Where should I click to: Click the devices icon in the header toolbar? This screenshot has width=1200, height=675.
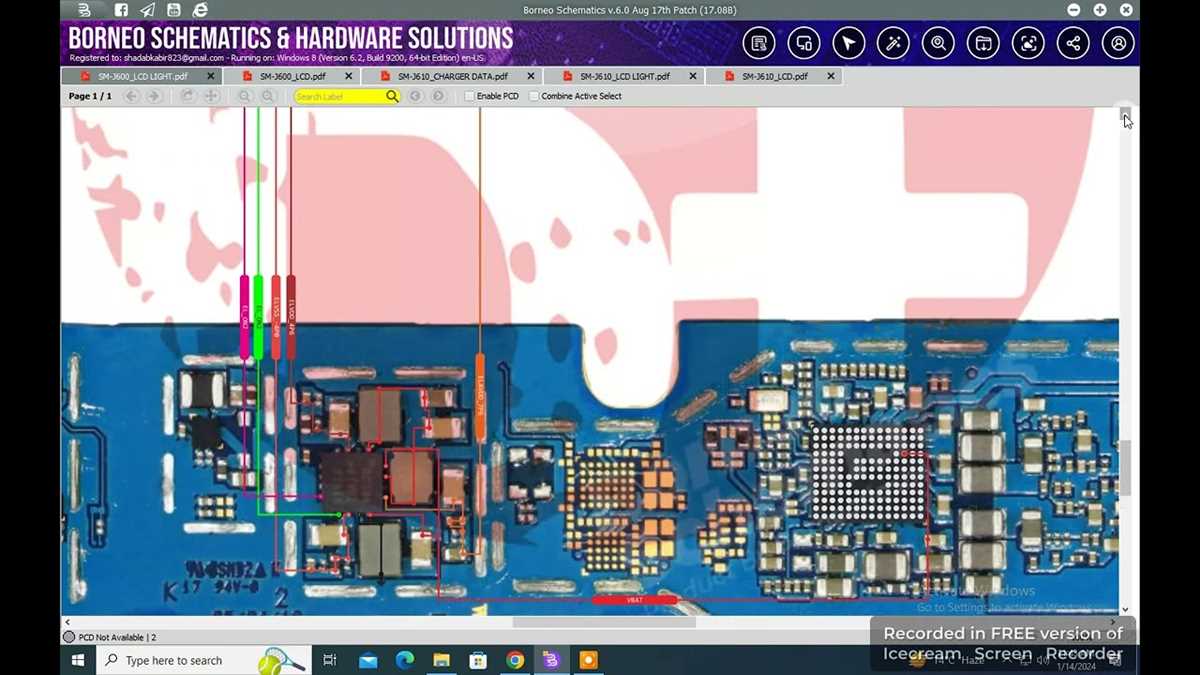pyautogui.click(x=804, y=43)
